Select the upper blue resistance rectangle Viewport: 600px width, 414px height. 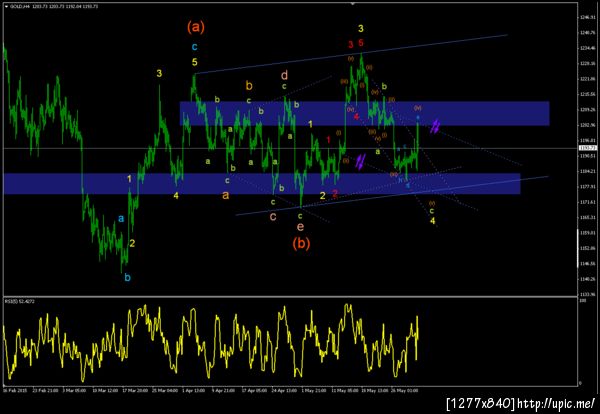point(364,113)
